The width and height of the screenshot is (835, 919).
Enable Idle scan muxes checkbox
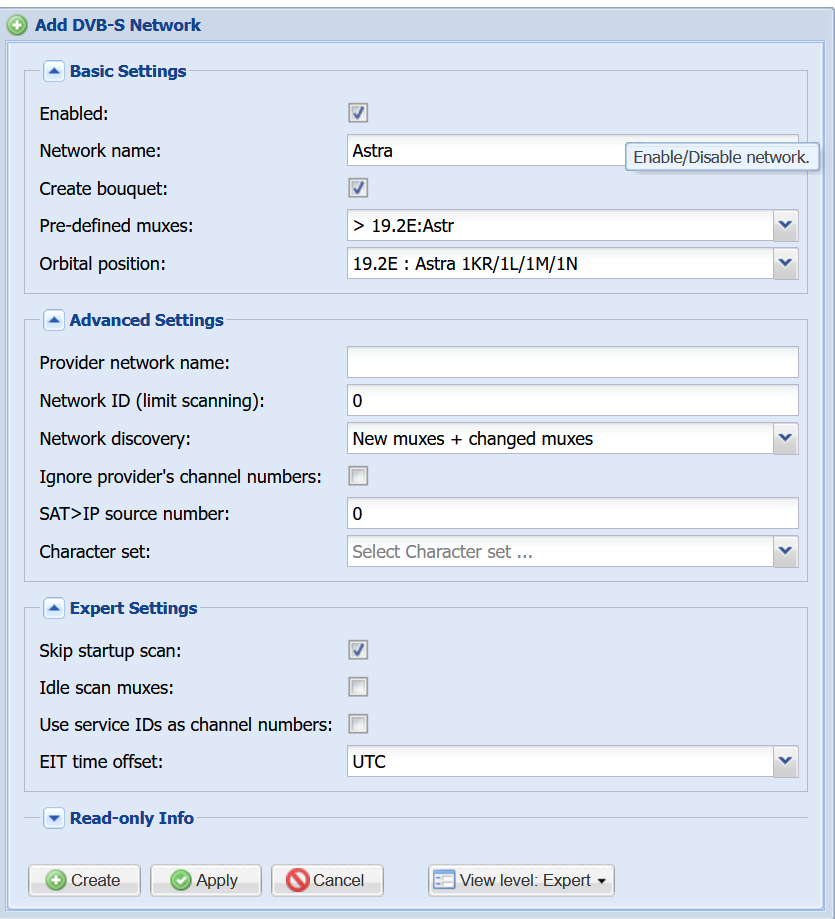(358, 687)
